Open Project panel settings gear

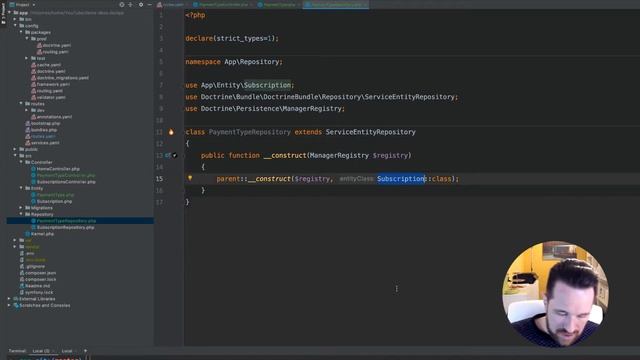pyautogui.click(x=141, y=4)
